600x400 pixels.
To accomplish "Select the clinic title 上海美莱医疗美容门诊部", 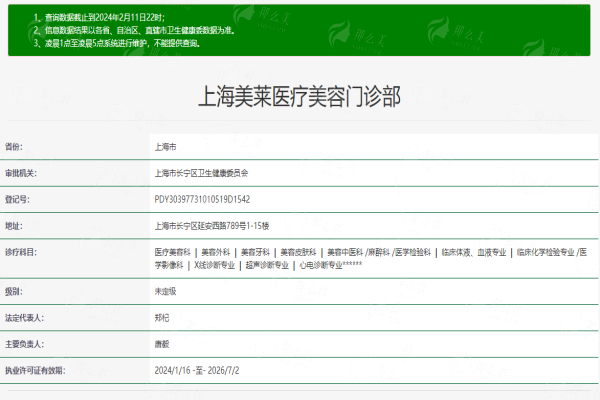I will pos(299,96).
